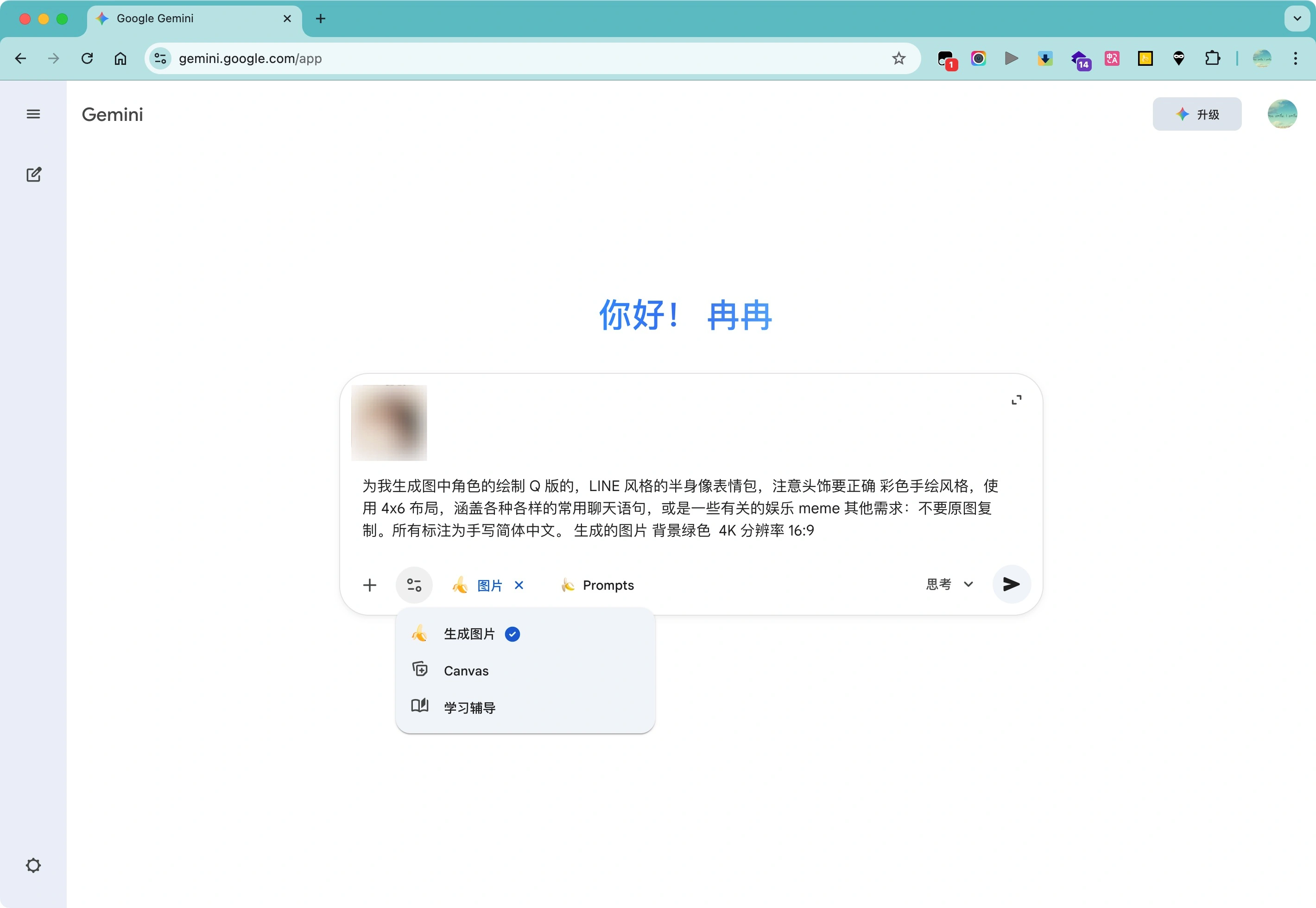Click the send message arrow
The width and height of the screenshot is (1316, 908).
1011,584
